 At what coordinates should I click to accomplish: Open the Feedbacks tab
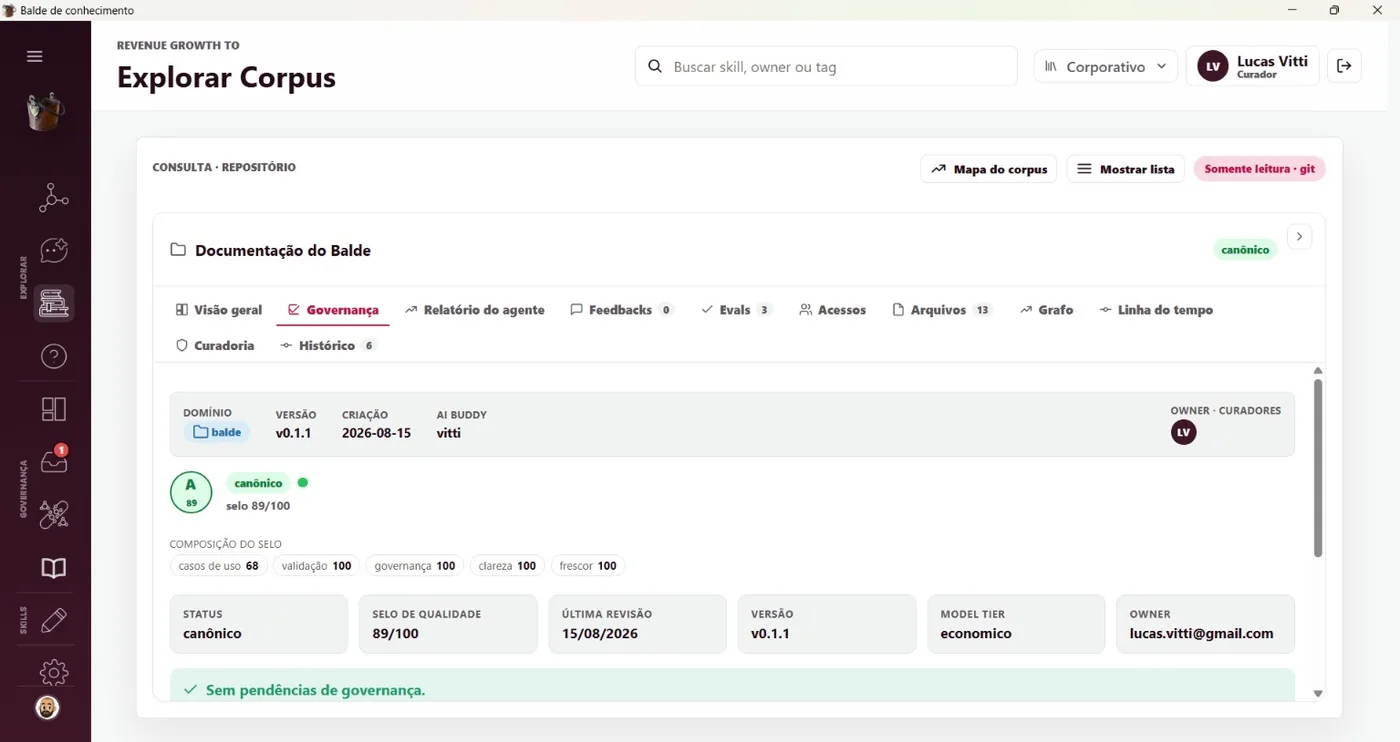621,310
